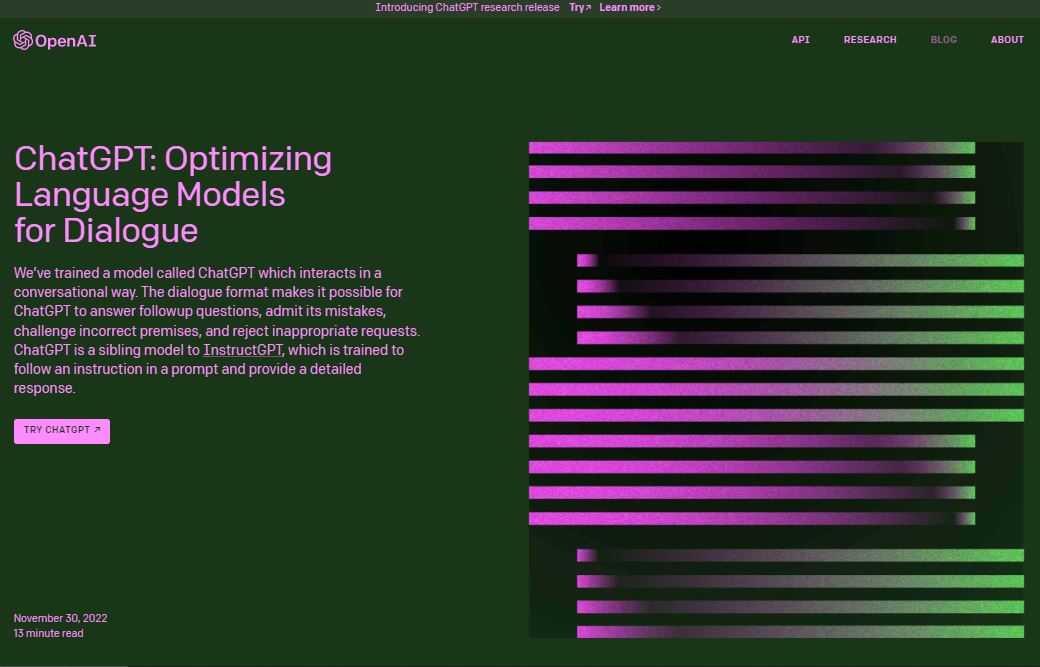Open the InstructGPT link
The height and width of the screenshot is (667, 1040).
pos(243,350)
